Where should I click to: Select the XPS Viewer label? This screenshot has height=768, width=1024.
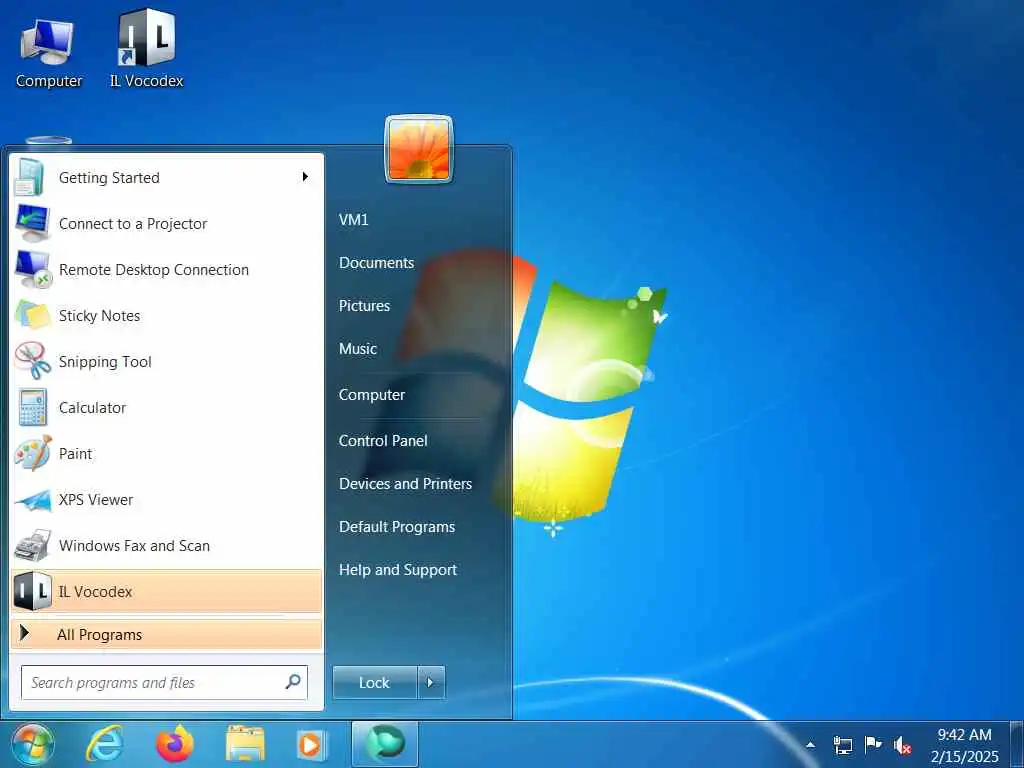click(x=95, y=500)
